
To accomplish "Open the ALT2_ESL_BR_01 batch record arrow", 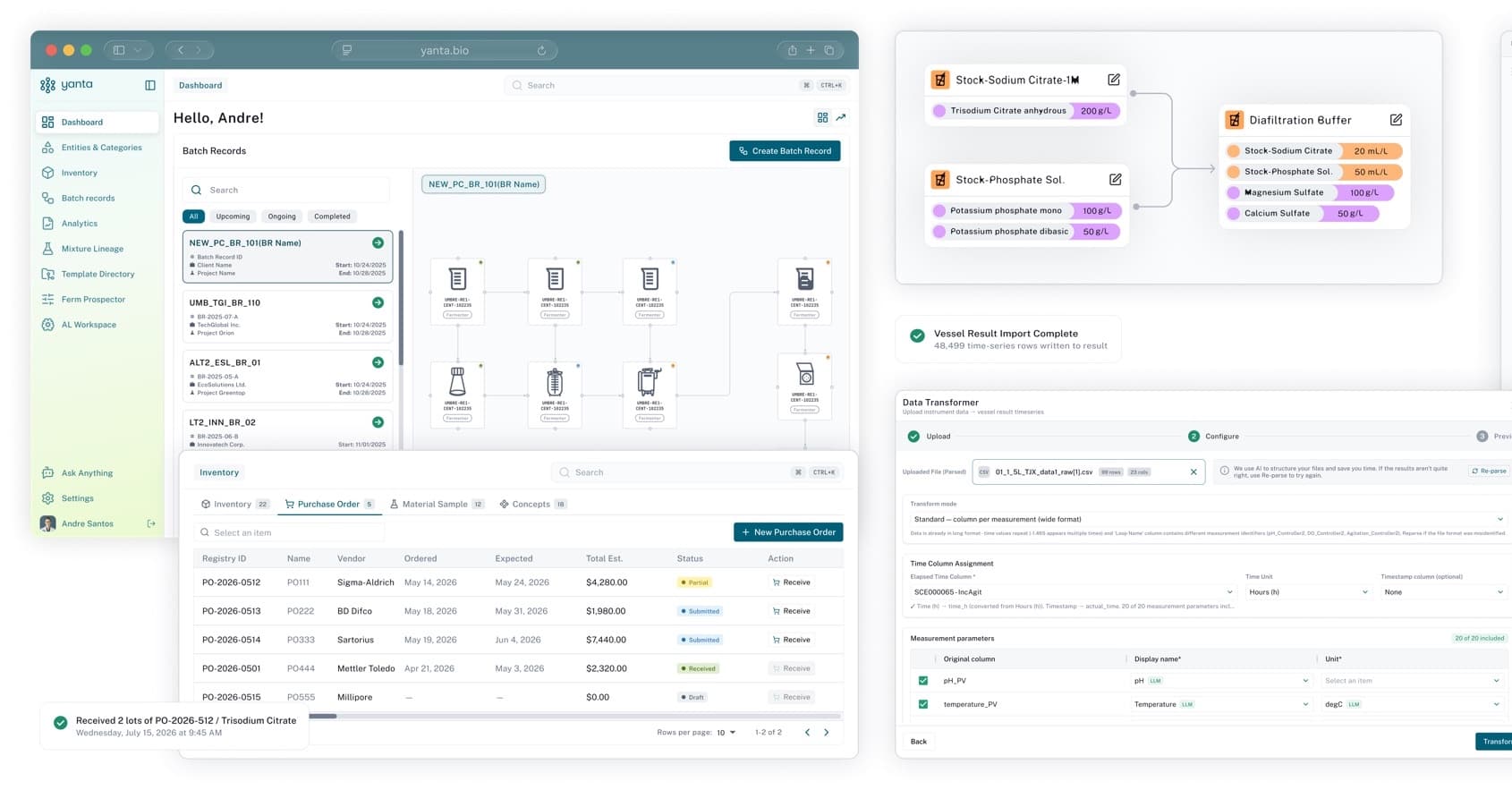I will [378, 362].
